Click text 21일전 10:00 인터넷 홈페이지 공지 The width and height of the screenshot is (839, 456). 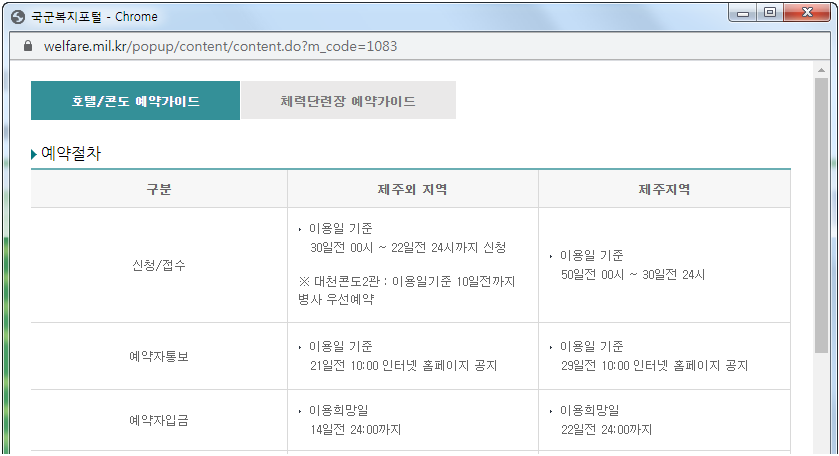(x=403, y=366)
